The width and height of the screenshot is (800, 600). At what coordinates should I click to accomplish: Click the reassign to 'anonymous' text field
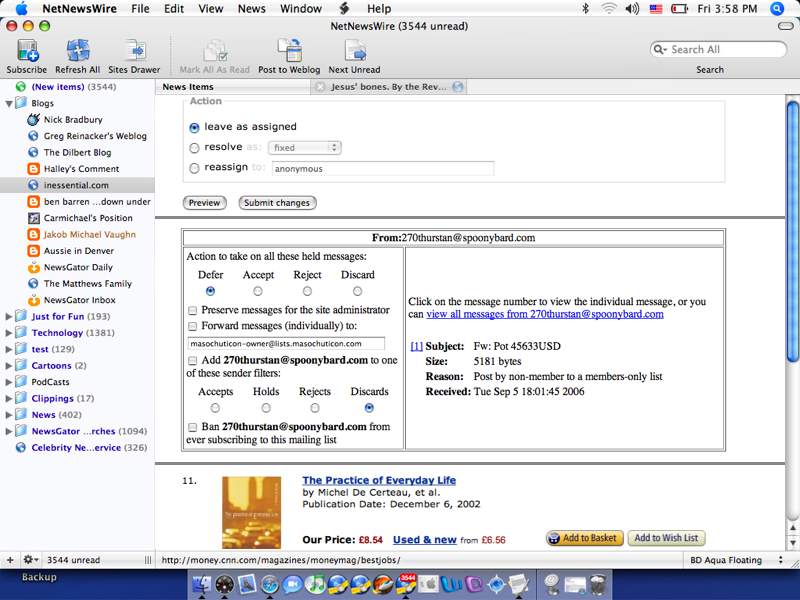[383, 168]
